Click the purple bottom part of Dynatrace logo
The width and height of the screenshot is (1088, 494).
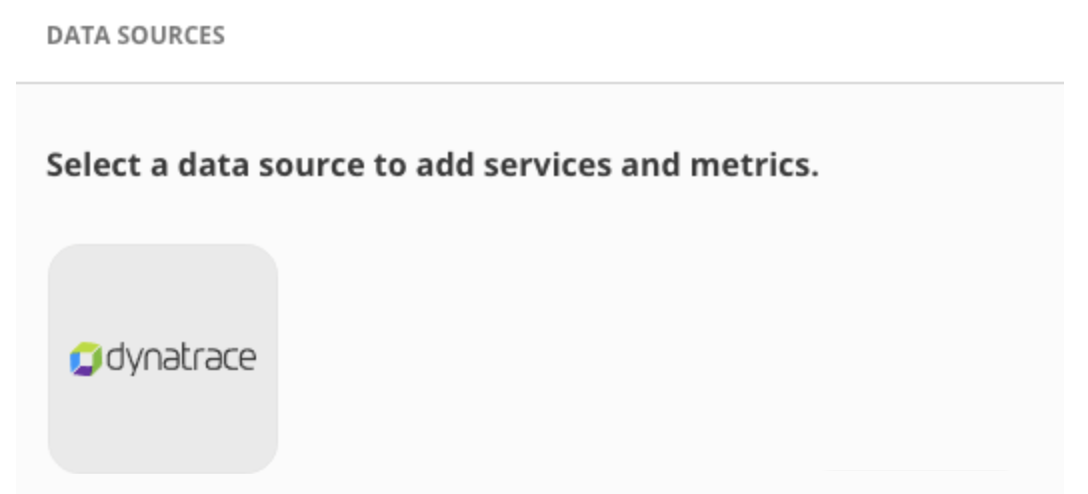click(x=84, y=371)
